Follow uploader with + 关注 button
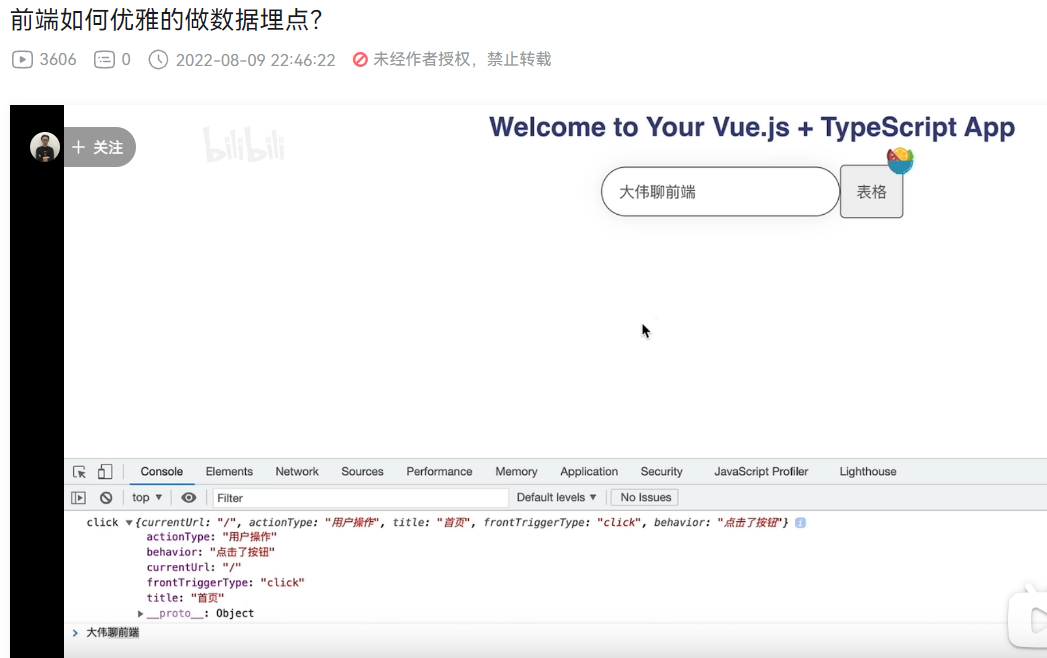Image resolution: width=1047 pixels, height=658 pixels. [x=99, y=147]
